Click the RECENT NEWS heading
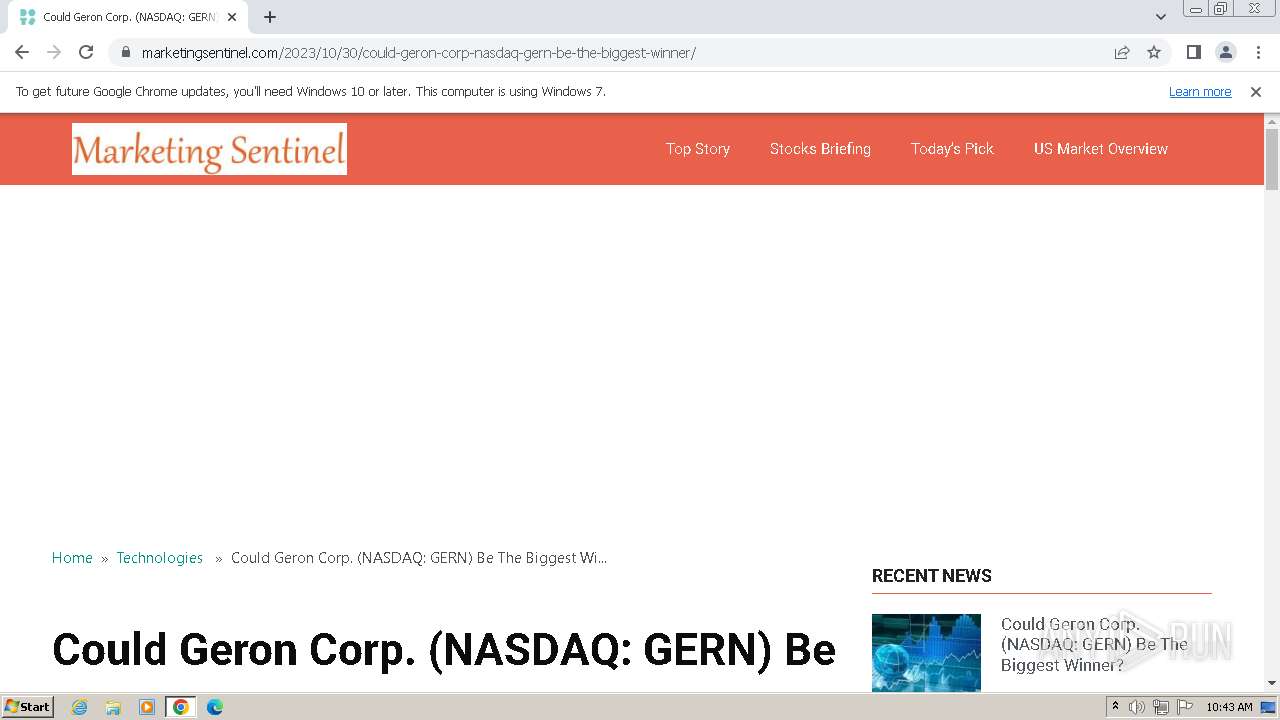 (932, 576)
